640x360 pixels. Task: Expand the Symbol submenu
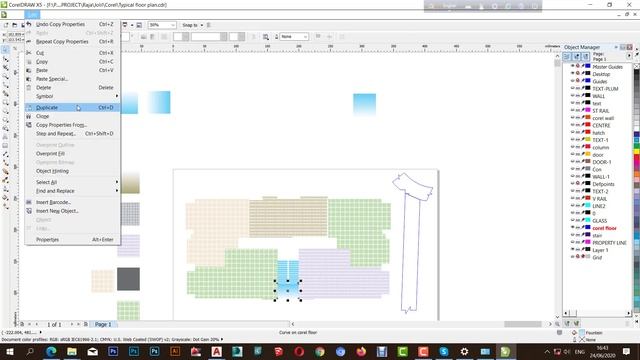(72, 96)
